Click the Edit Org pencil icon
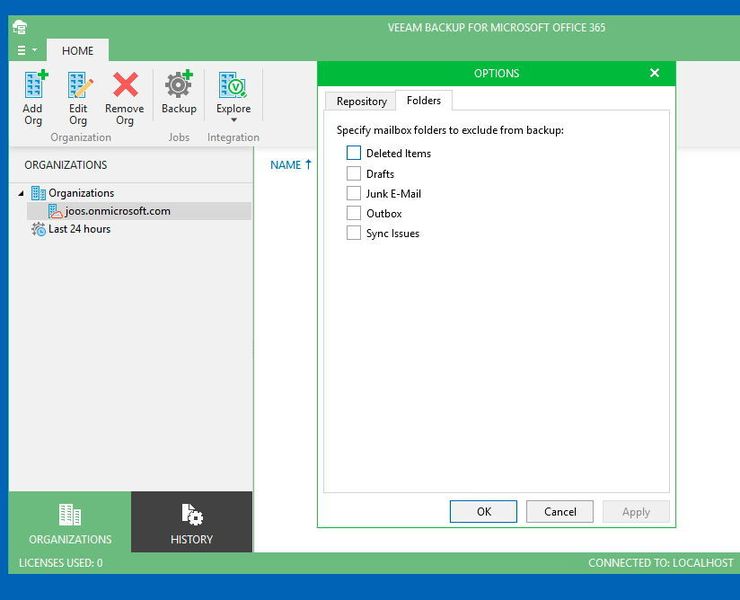 pos(80,85)
